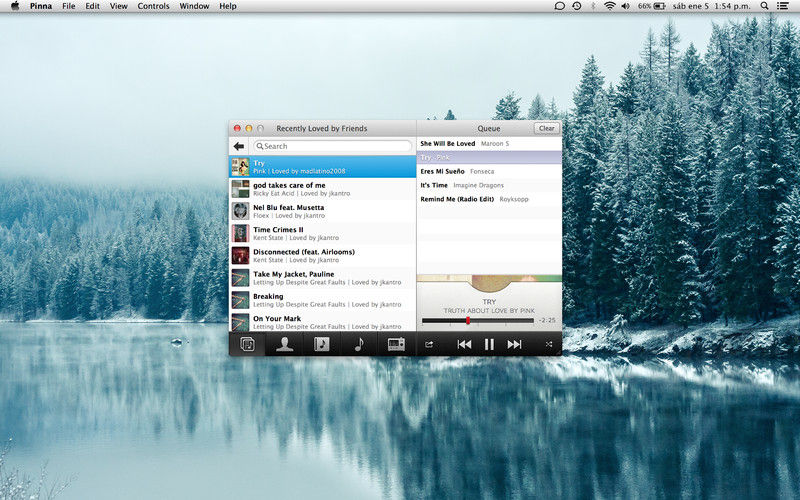
Task: Click album art for Breaking
Action: (x=240, y=300)
